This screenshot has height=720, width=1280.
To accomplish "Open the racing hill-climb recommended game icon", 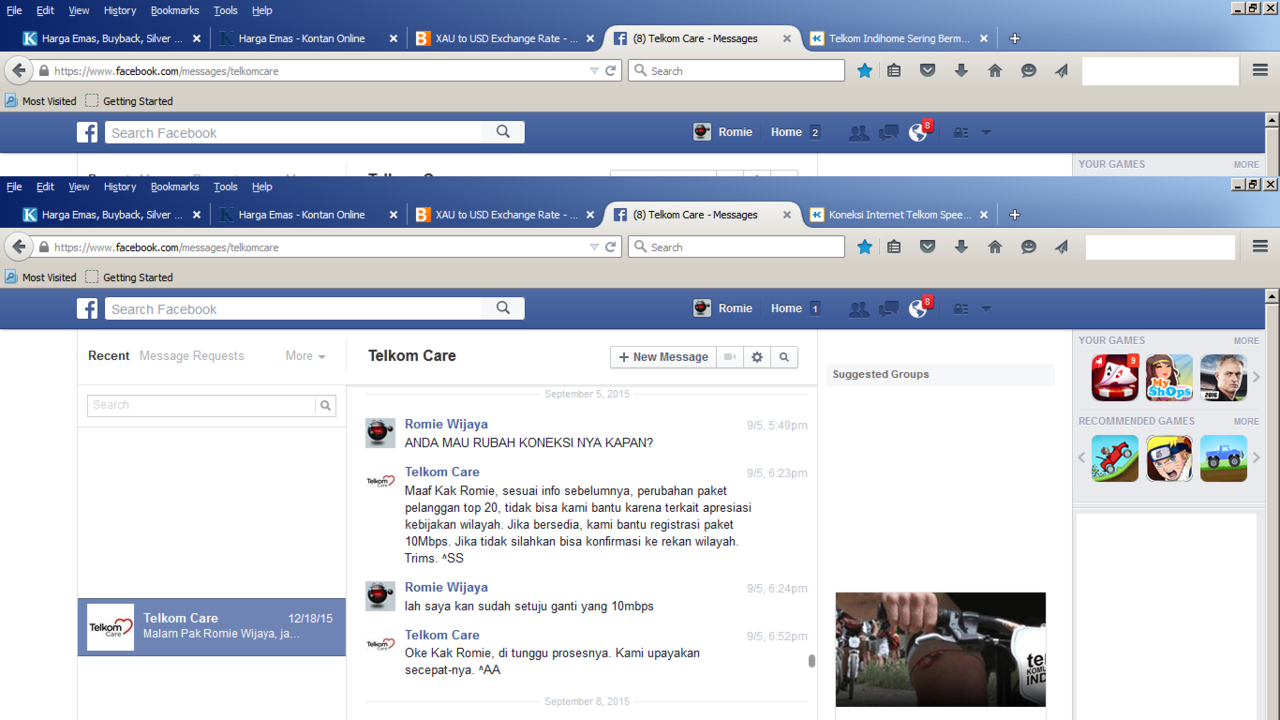I will point(1115,459).
